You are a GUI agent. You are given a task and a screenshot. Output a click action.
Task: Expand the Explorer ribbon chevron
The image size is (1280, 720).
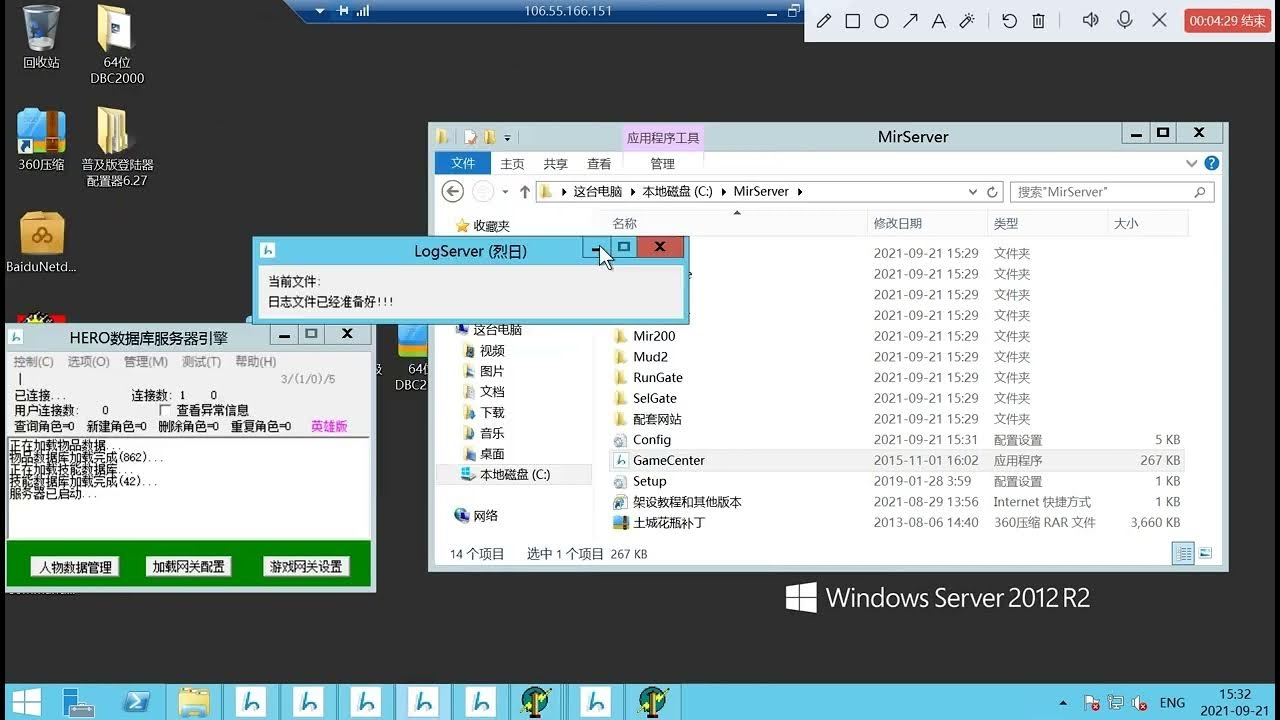[x=1191, y=164]
